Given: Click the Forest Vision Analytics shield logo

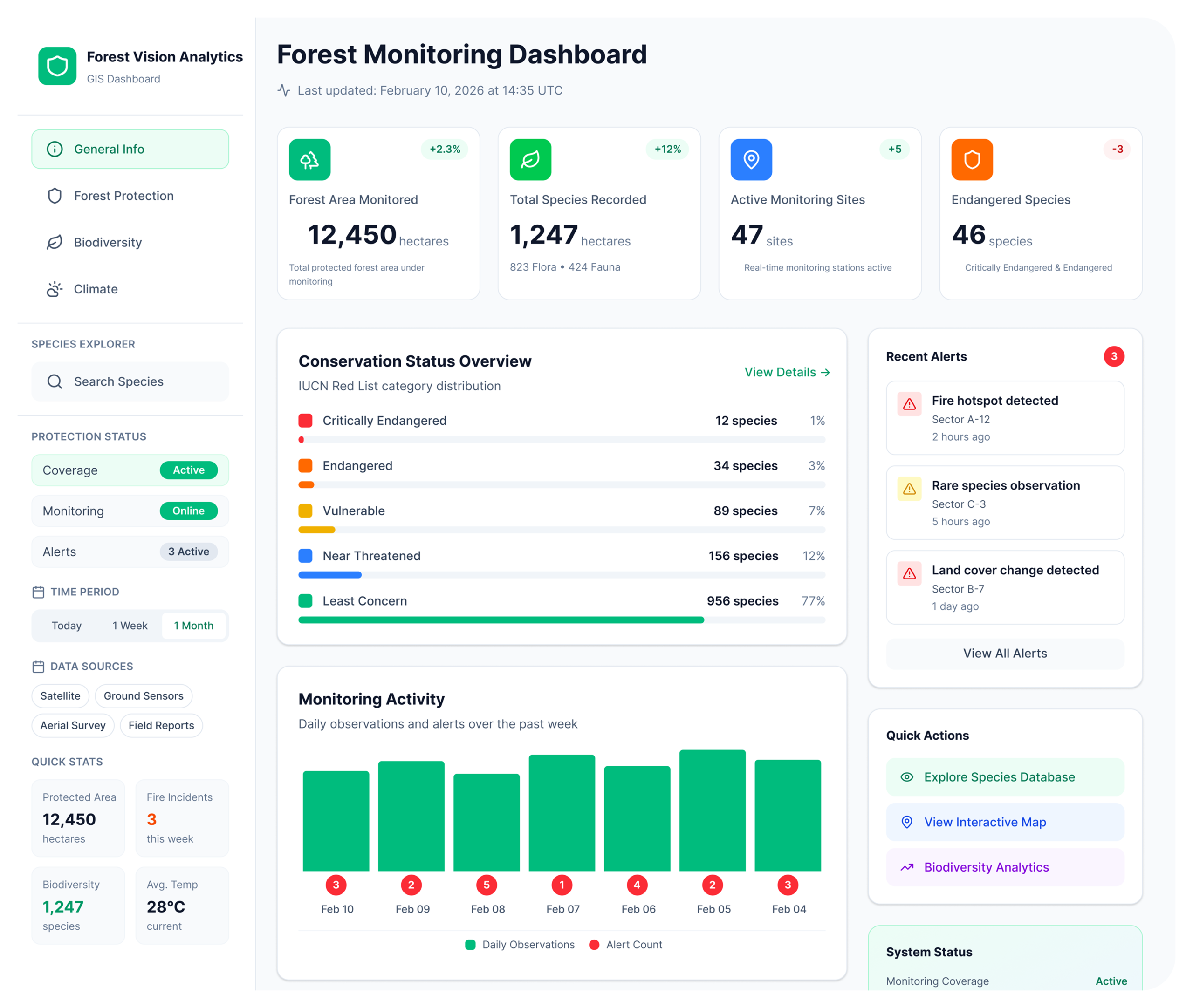Looking at the screenshot, I should [x=57, y=66].
